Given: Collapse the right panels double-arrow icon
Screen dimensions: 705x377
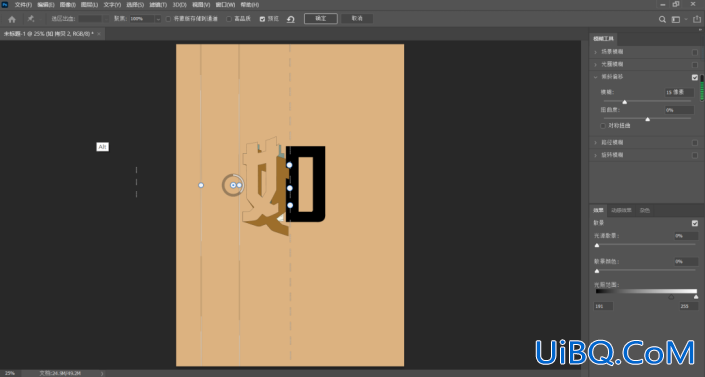Looking at the screenshot, I should click(700, 29).
